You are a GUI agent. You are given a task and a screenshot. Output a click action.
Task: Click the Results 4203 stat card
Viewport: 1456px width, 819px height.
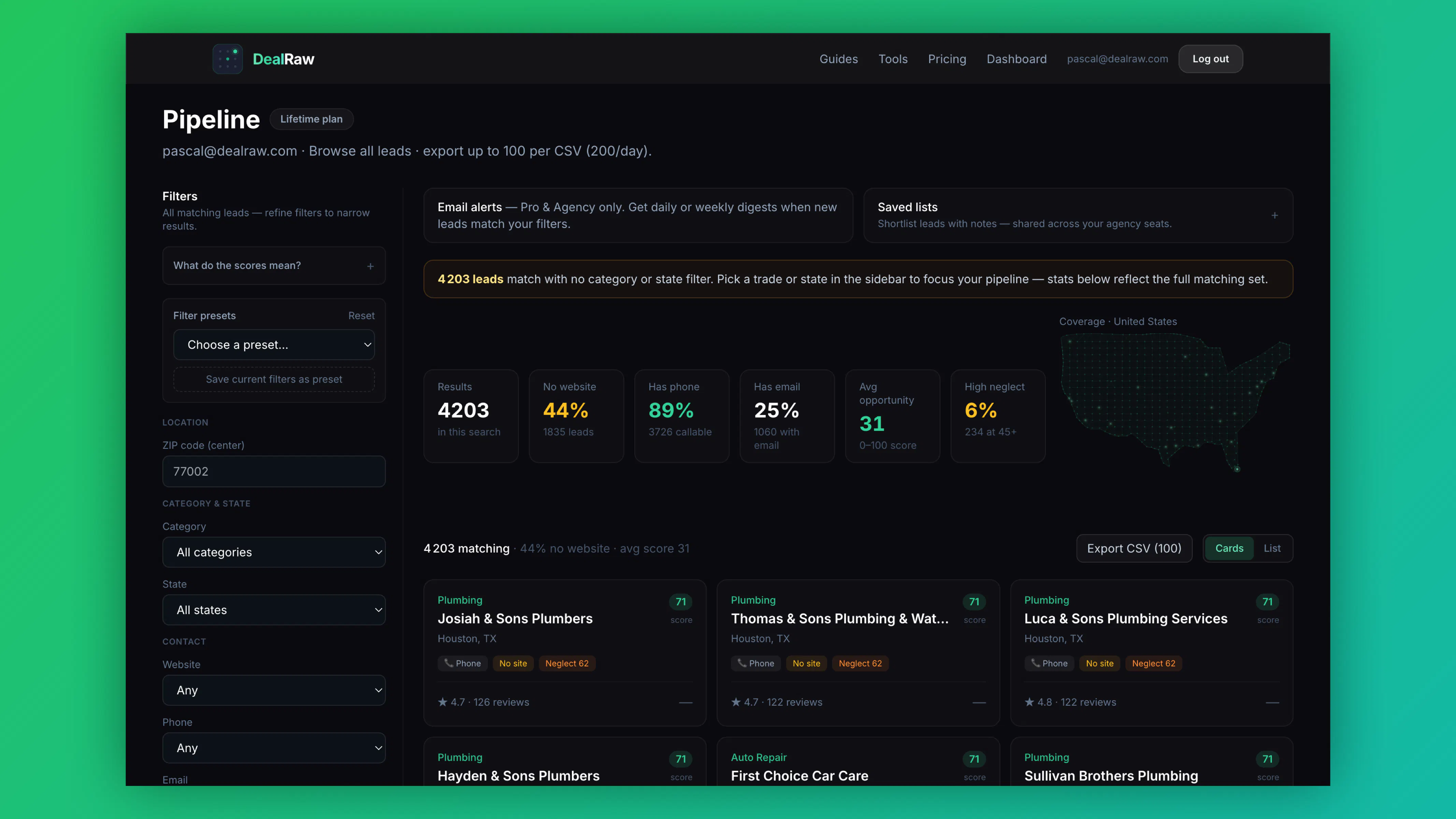point(471,416)
